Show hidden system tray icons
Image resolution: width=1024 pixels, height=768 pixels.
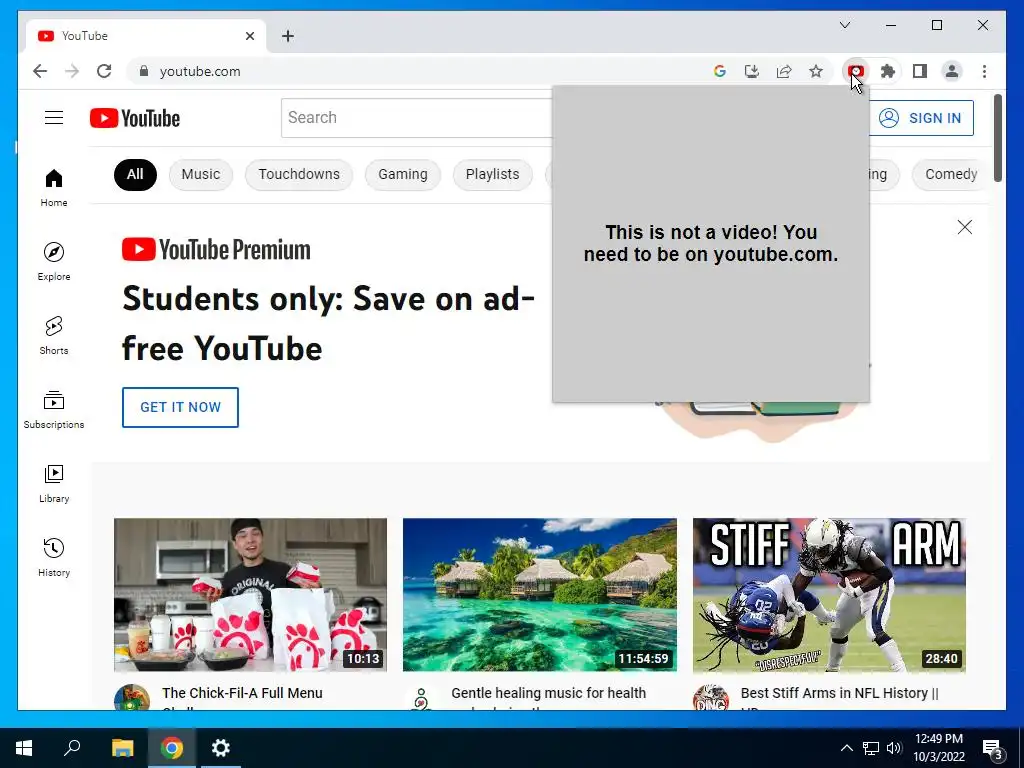pyautogui.click(x=846, y=748)
